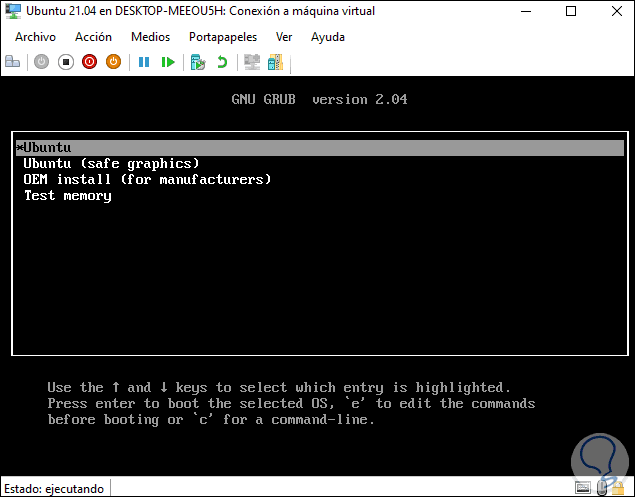
Task: Select Test memory GRUB entry
Action: click(x=68, y=196)
